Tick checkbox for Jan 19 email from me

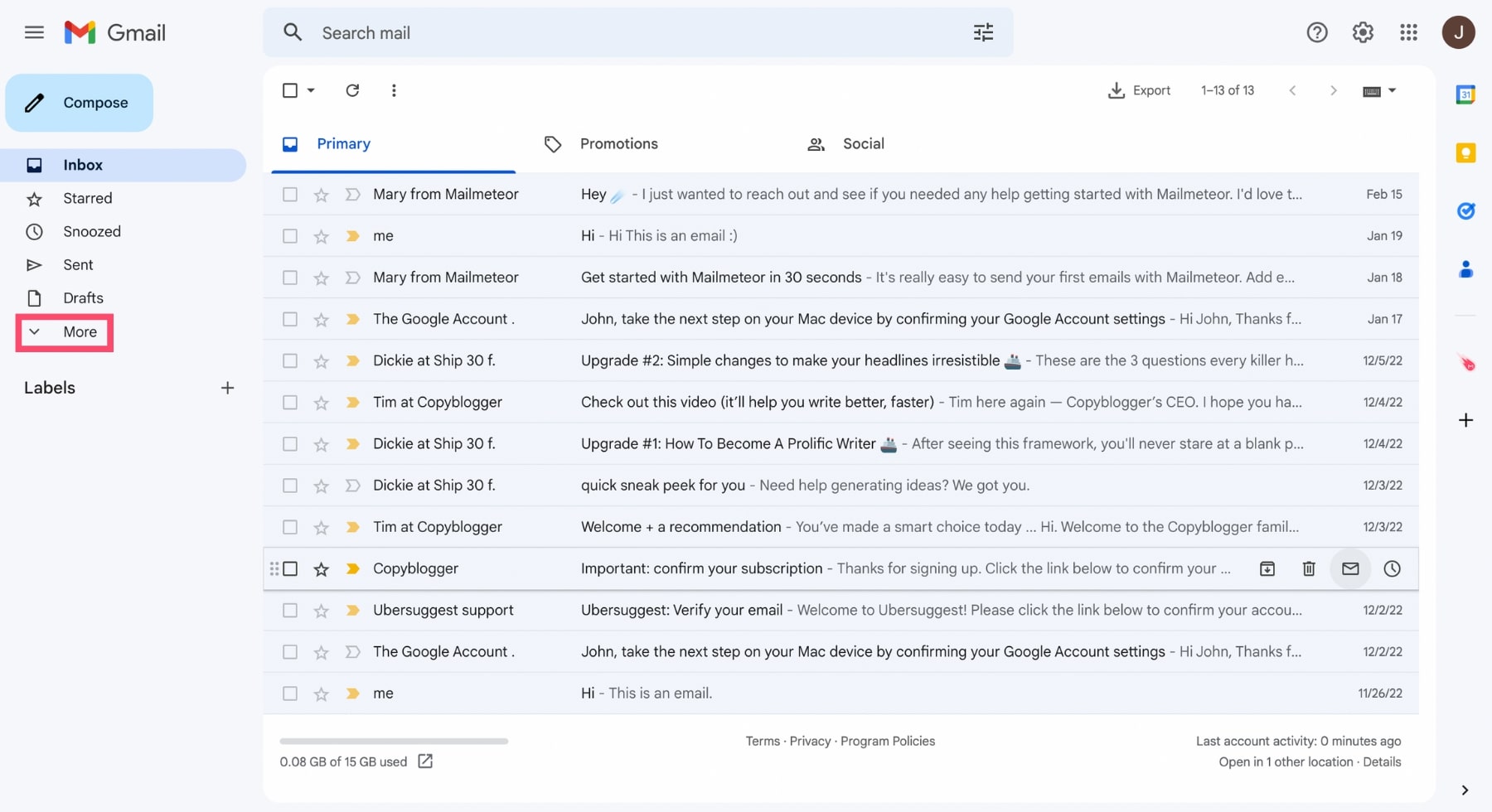(289, 236)
